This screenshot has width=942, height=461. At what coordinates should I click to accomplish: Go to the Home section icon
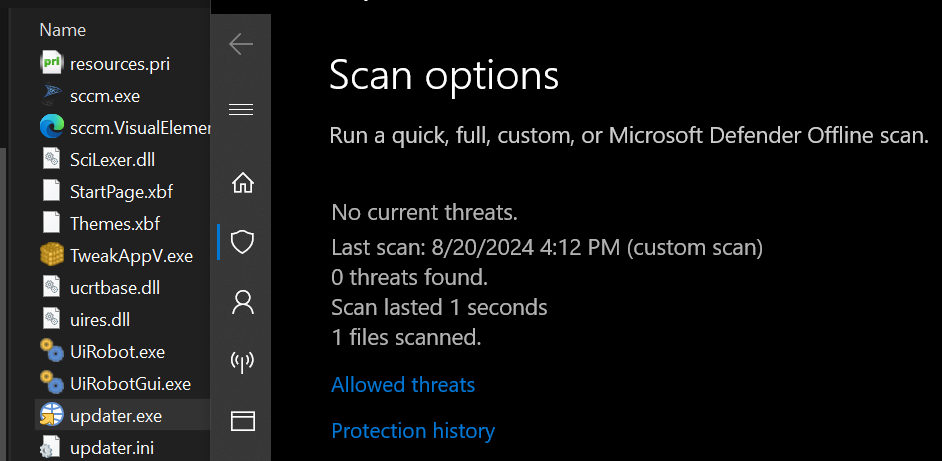coord(242,183)
